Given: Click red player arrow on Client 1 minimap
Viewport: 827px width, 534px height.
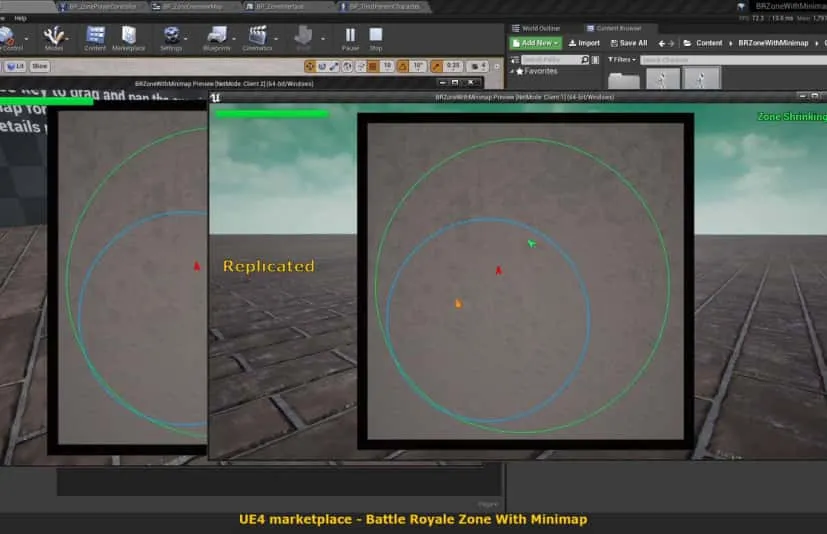Looking at the screenshot, I should click(498, 271).
